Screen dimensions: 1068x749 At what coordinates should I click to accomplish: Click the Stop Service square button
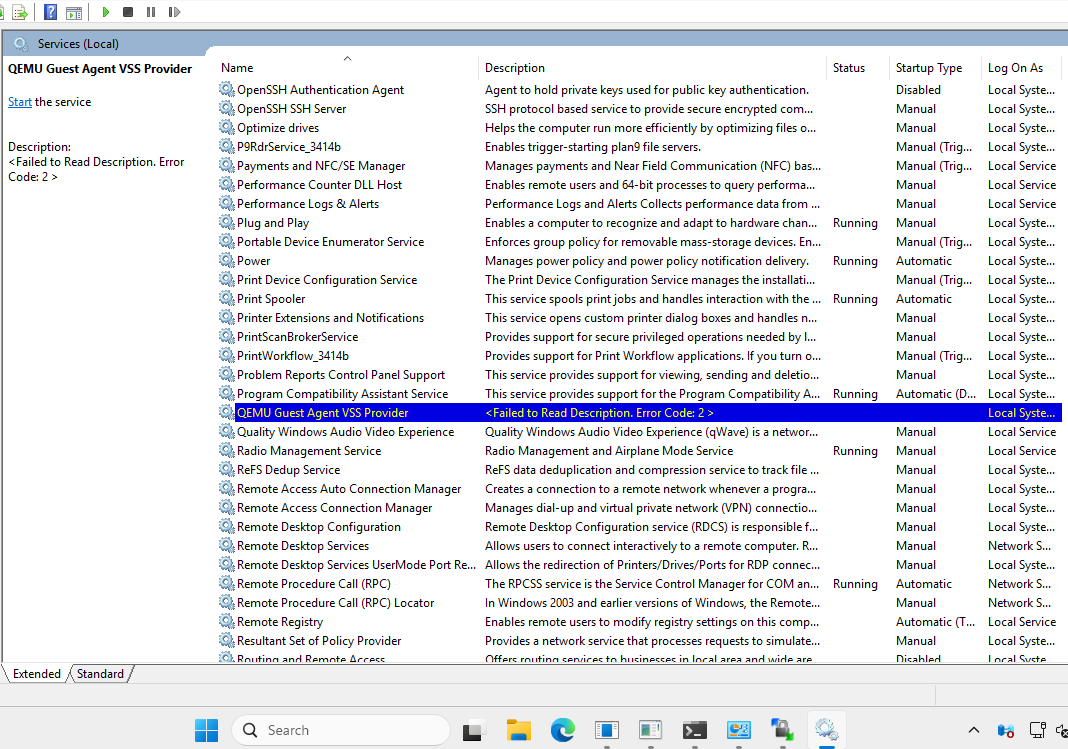click(x=127, y=12)
